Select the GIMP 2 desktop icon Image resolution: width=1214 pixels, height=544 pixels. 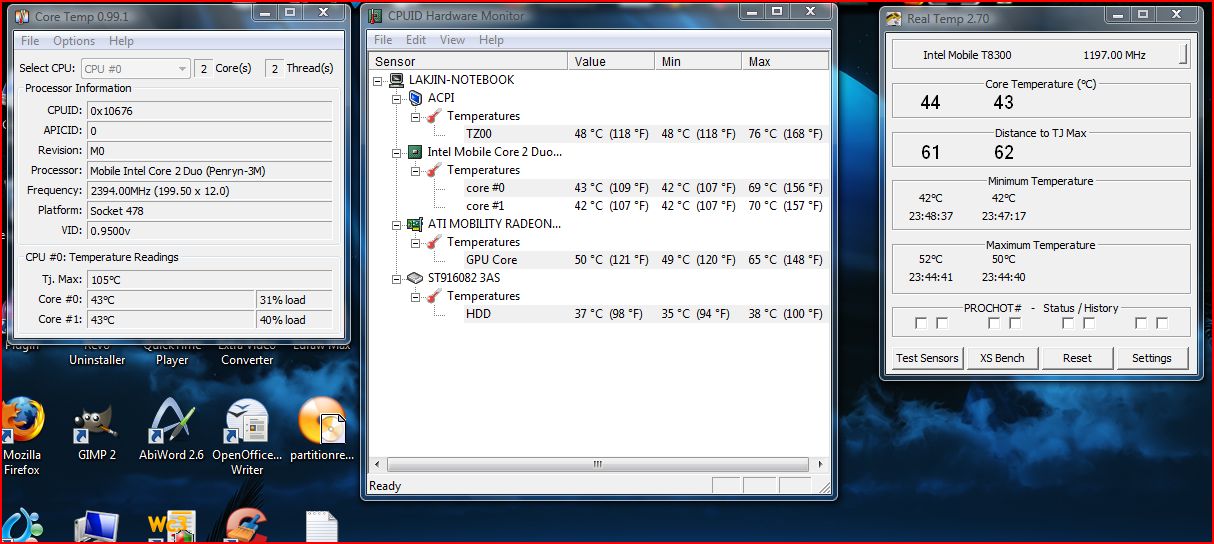click(x=96, y=423)
